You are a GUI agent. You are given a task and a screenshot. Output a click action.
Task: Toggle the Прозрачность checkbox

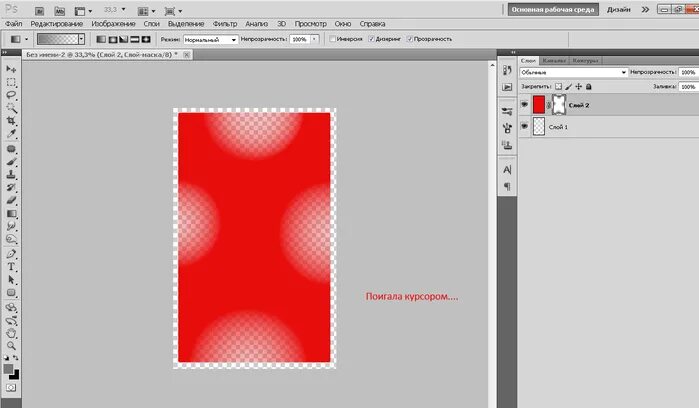(x=410, y=39)
